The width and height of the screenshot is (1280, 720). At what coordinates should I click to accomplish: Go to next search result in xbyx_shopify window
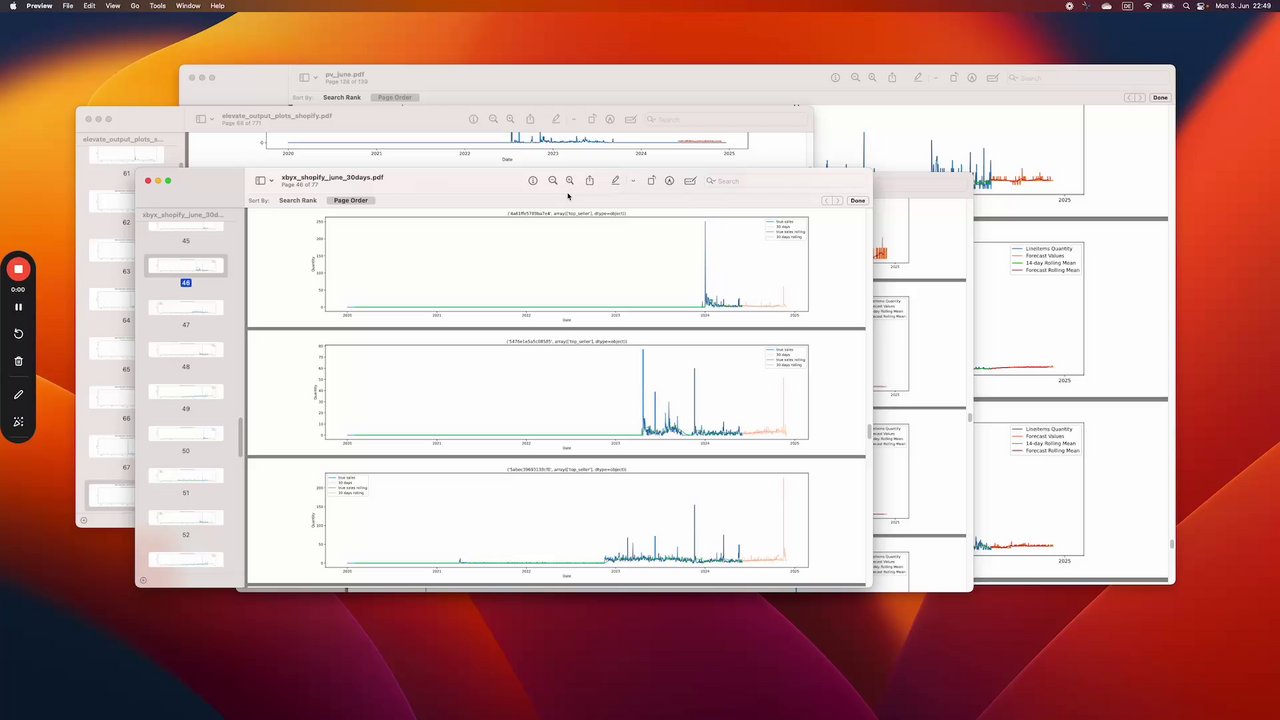[x=838, y=201]
